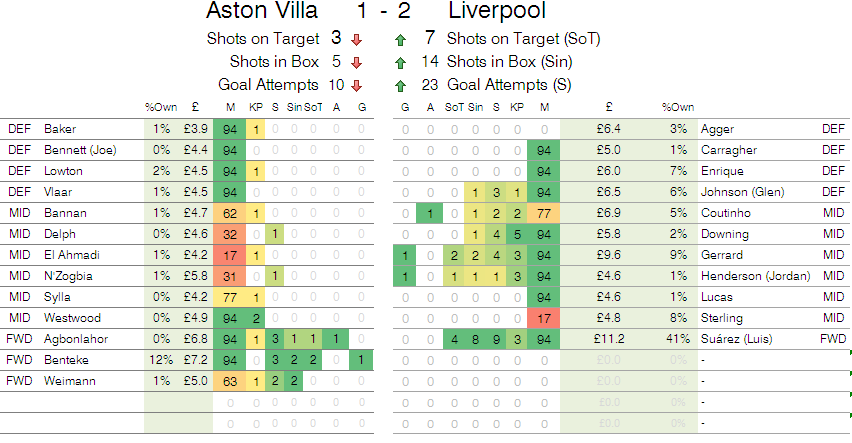Click the player name Agbonlahor
Image resolution: width=852 pixels, height=443 pixels.
point(76,339)
